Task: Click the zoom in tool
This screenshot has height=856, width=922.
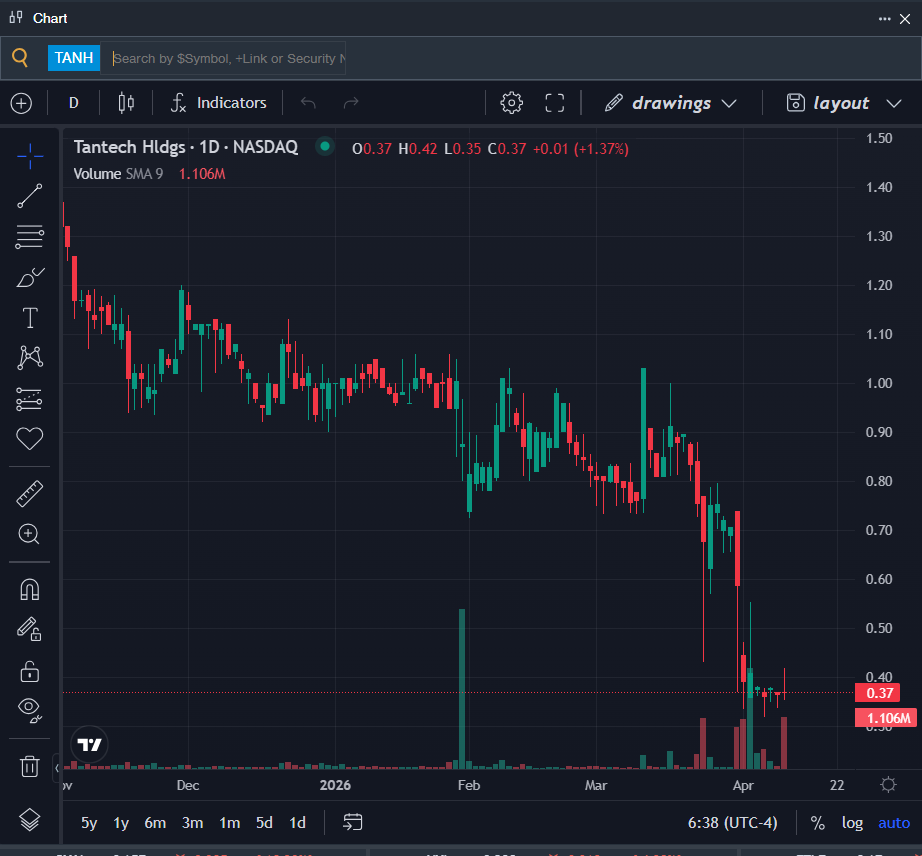Action: [x=30, y=534]
